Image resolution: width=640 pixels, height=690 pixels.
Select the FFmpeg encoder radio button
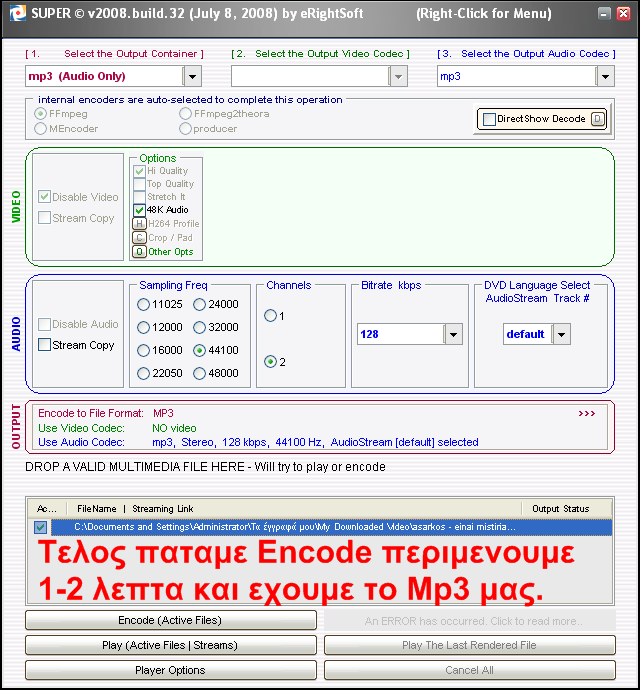point(40,114)
